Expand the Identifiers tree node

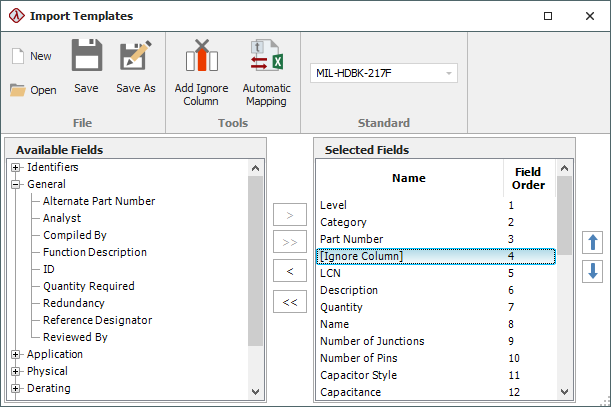coord(16,167)
